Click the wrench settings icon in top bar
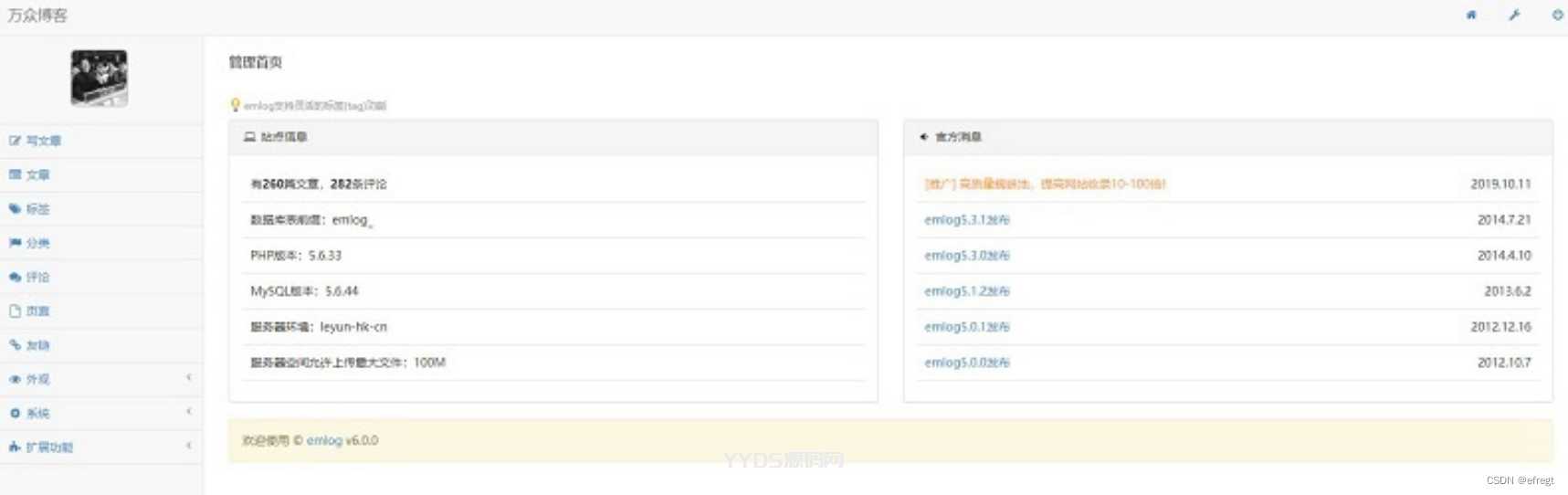 pyautogui.click(x=1514, y=15)
